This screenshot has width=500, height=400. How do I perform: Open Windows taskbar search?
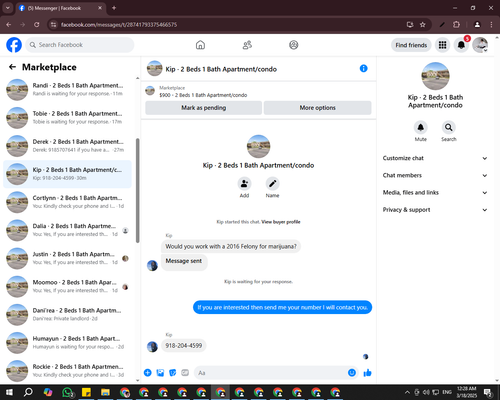(x=28, y=392)
